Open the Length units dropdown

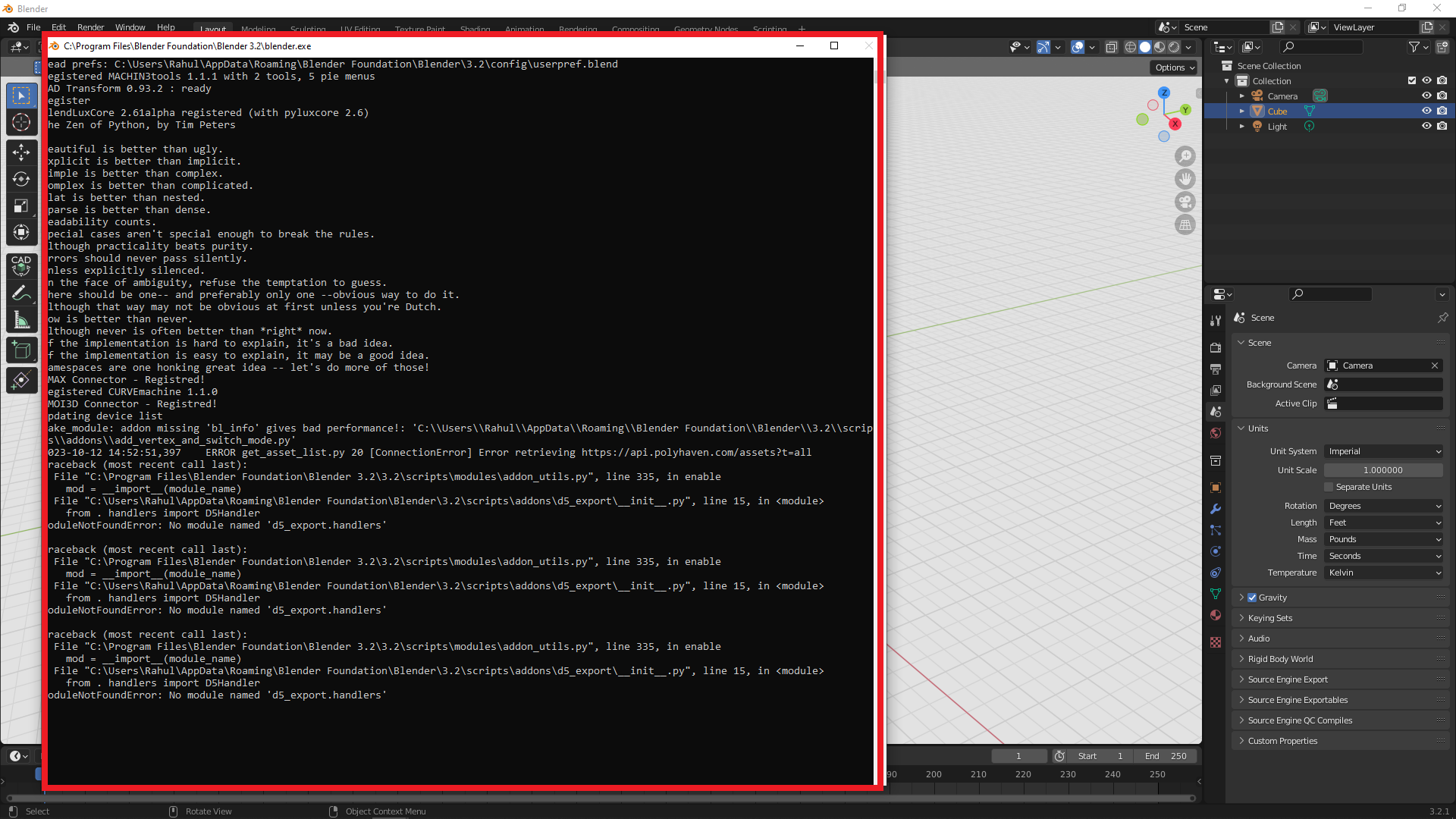point(1384,522)
